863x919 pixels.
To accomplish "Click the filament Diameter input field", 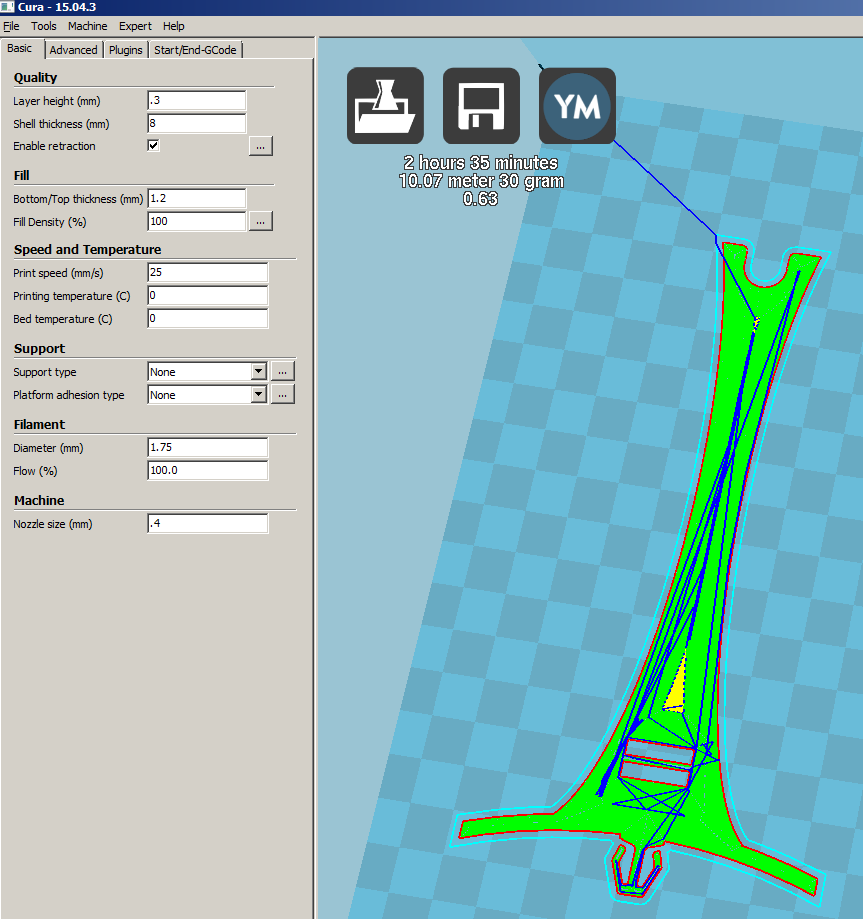I will [x=208, y=447].
